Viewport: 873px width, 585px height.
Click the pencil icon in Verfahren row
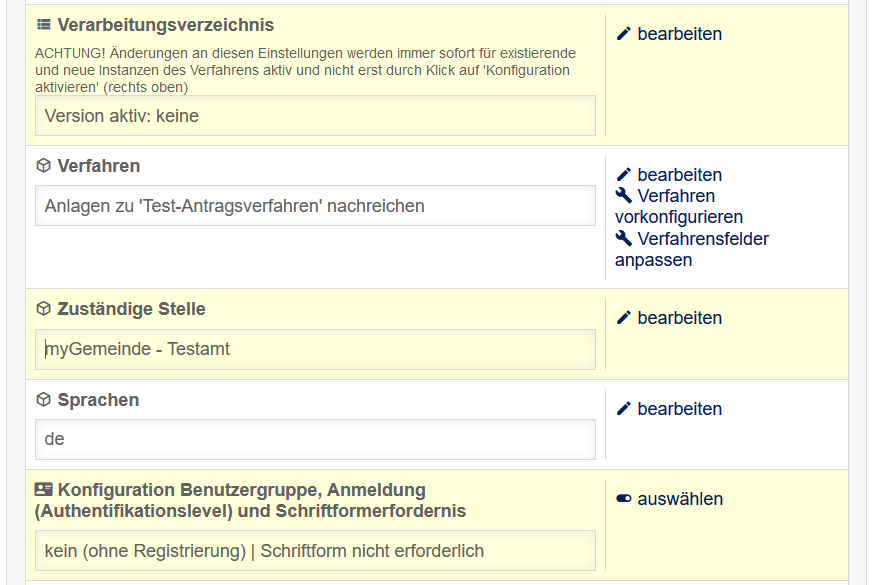(624, 175)
